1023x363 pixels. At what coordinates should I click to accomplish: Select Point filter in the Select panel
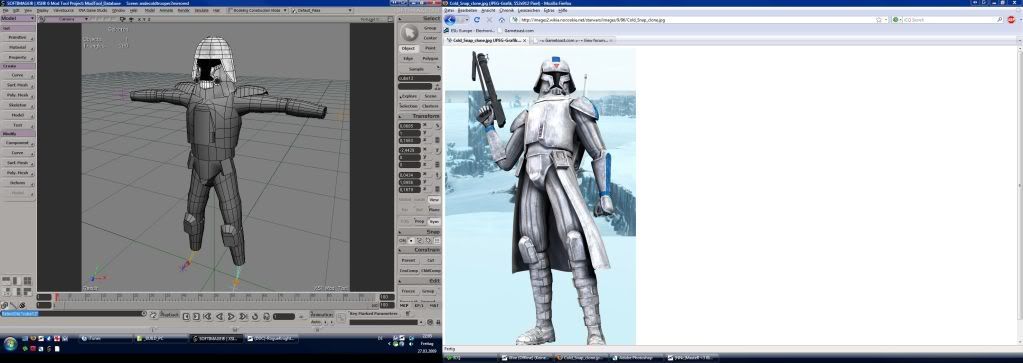(430, 48)
